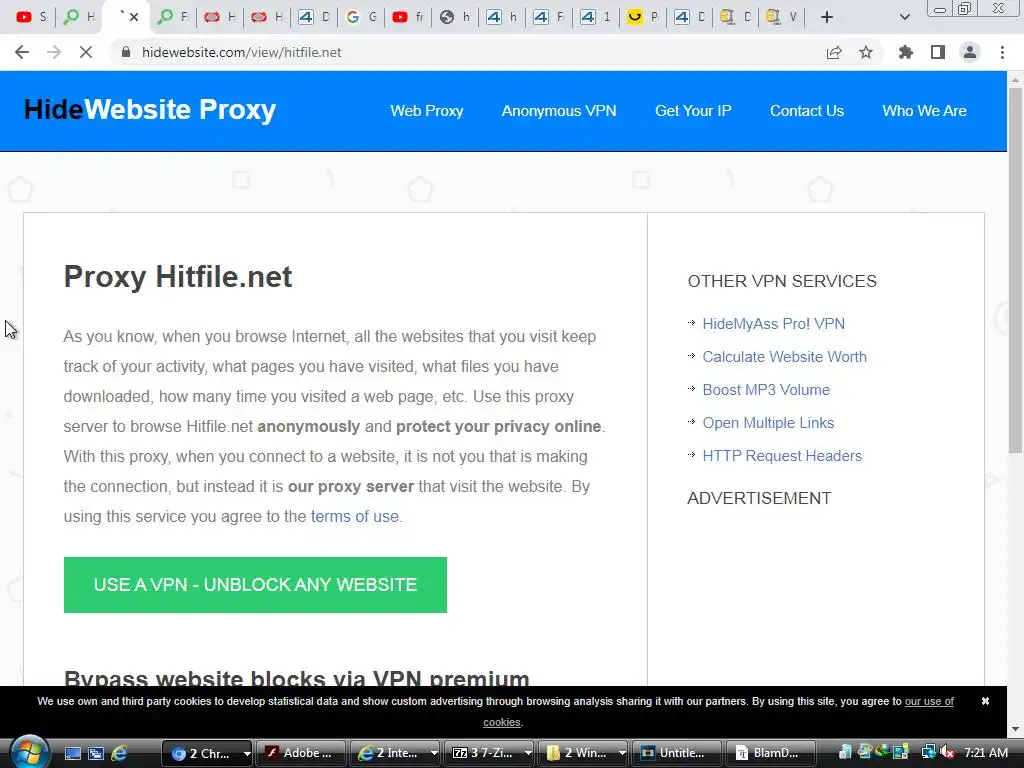1024x768 pixels.
Task: Open the Anonymous VPN nav item
Action: (x=558, y=111)
